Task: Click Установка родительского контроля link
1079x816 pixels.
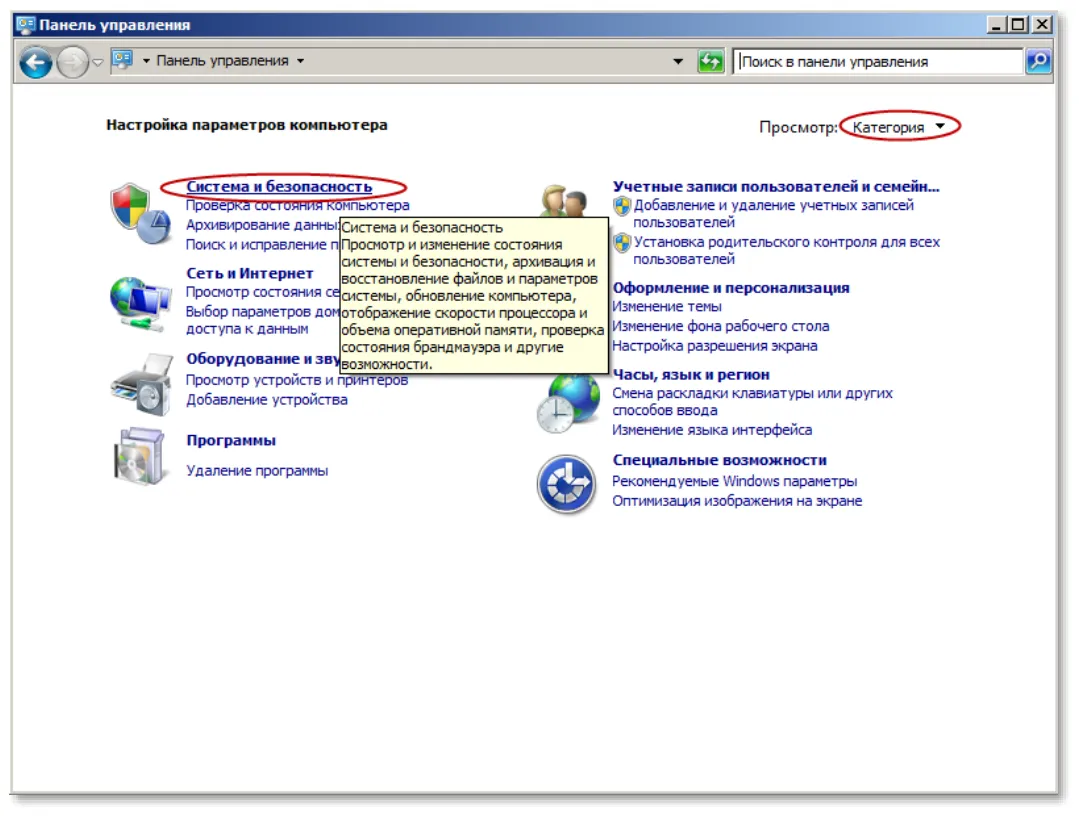Action: pos(787,250)
